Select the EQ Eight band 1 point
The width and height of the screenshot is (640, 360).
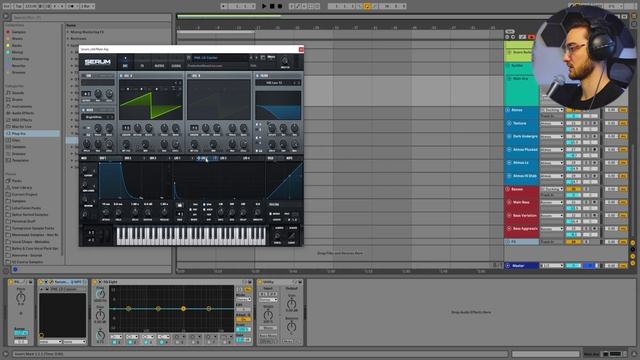click(128, 309)
